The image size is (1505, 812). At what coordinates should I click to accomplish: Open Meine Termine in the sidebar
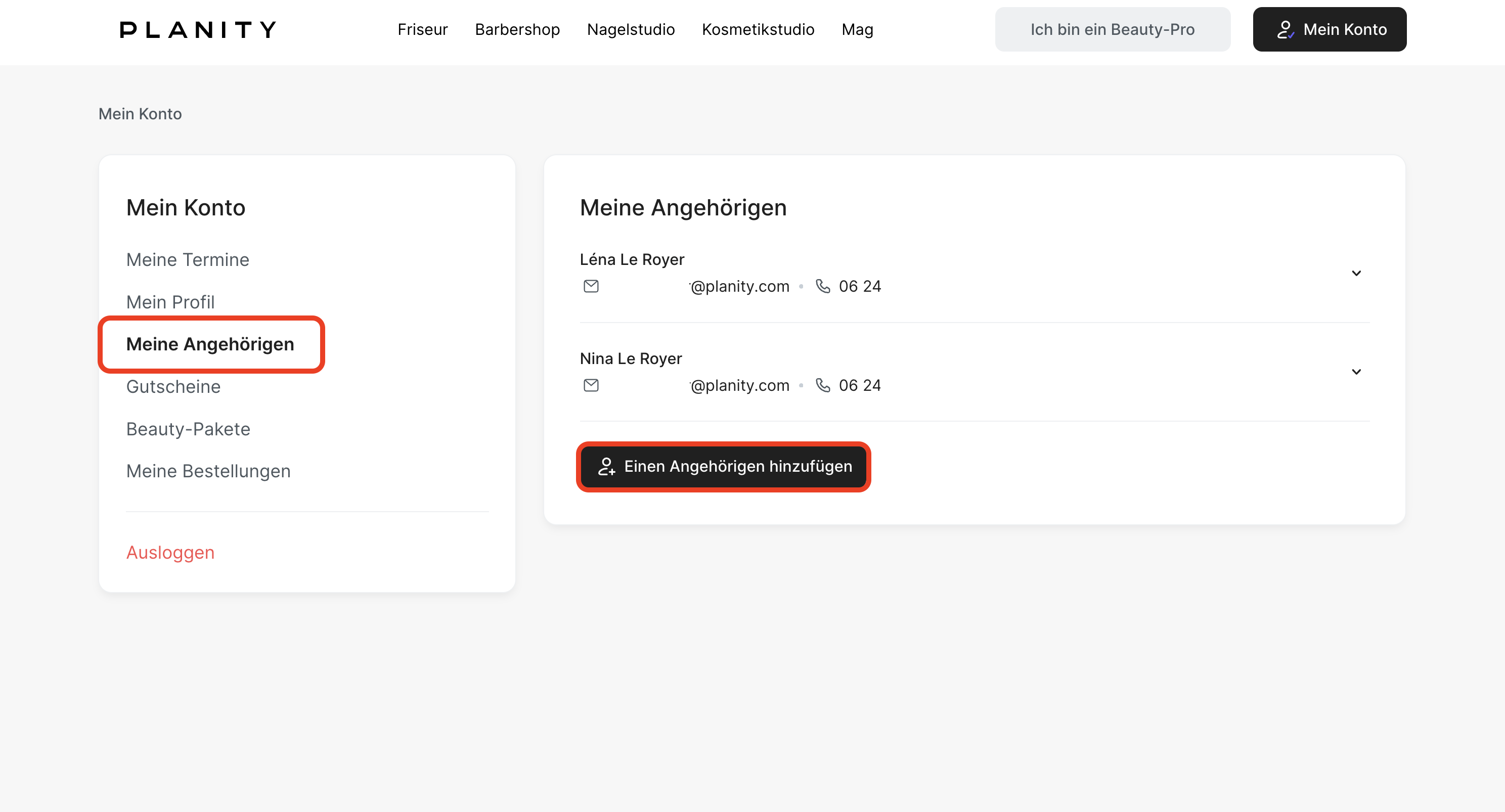point(188,259)
